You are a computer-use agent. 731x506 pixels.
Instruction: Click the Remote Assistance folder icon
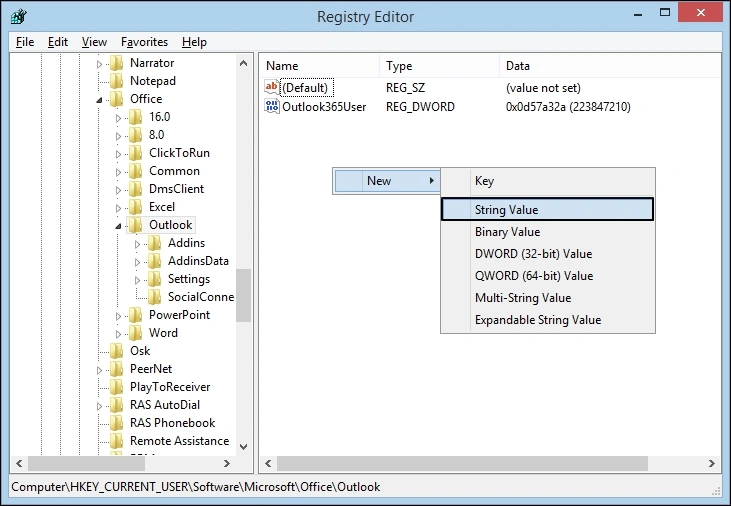(x=117, y=441)
